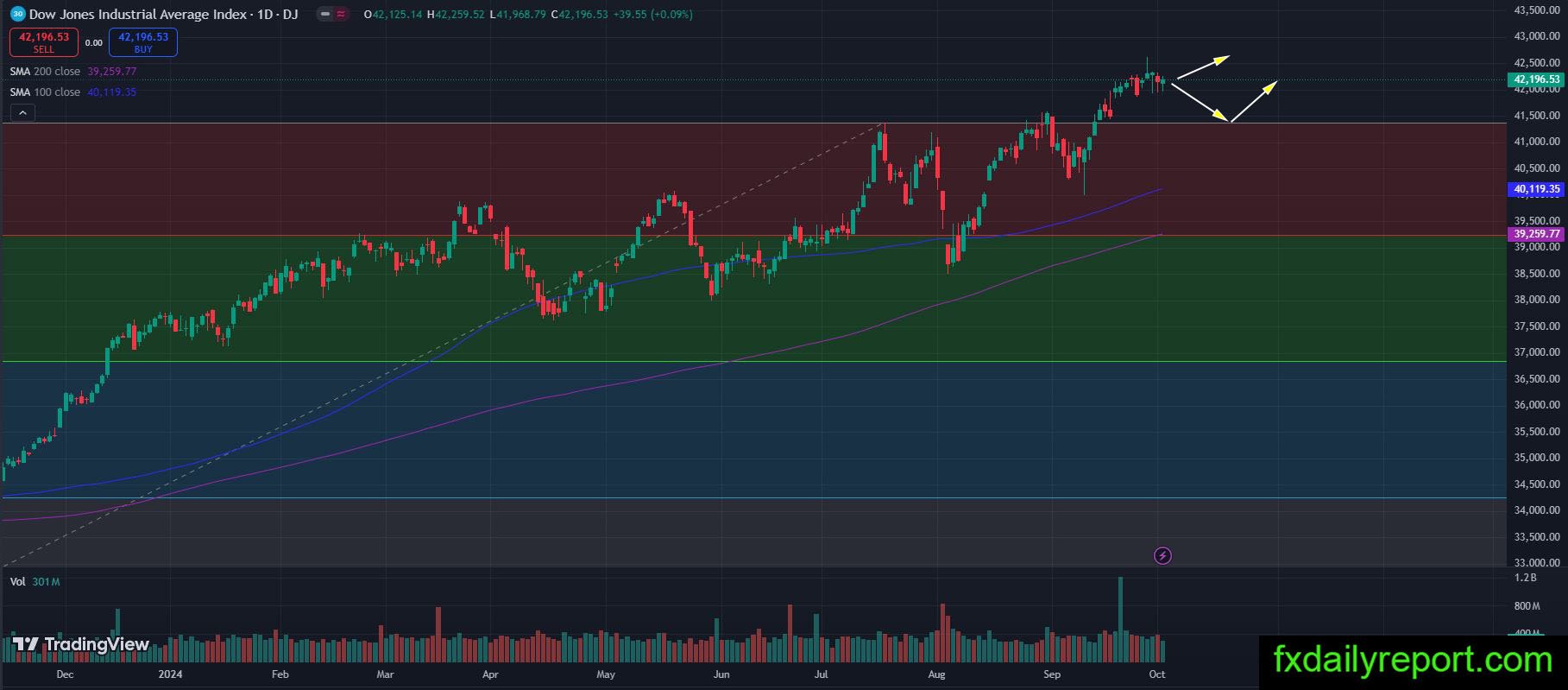Click the Dow Jones symbol logo icon

17,15
